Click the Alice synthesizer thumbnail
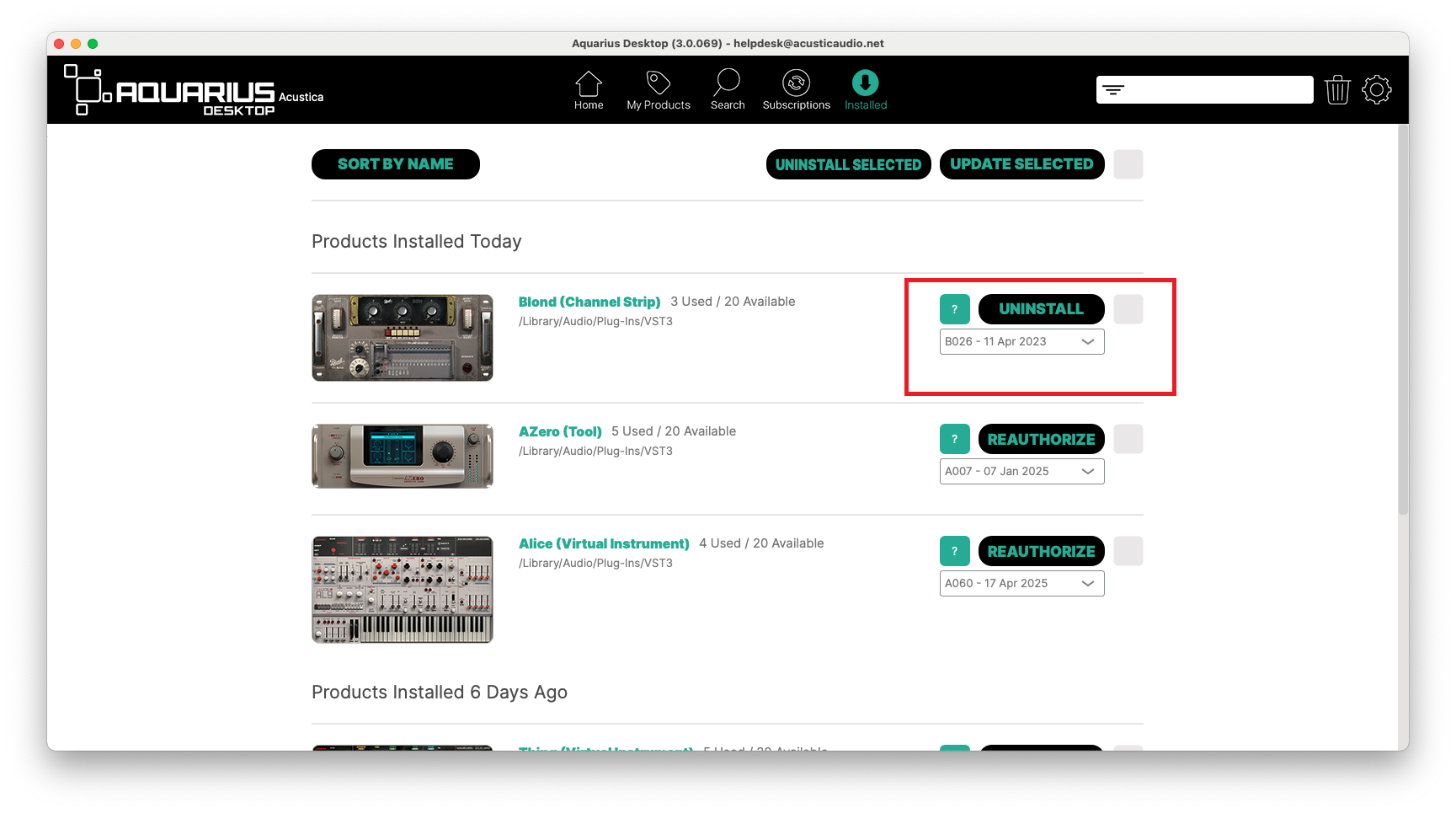Image resolution: width=1456 pixels, height=813 pixels. (403, 590)
